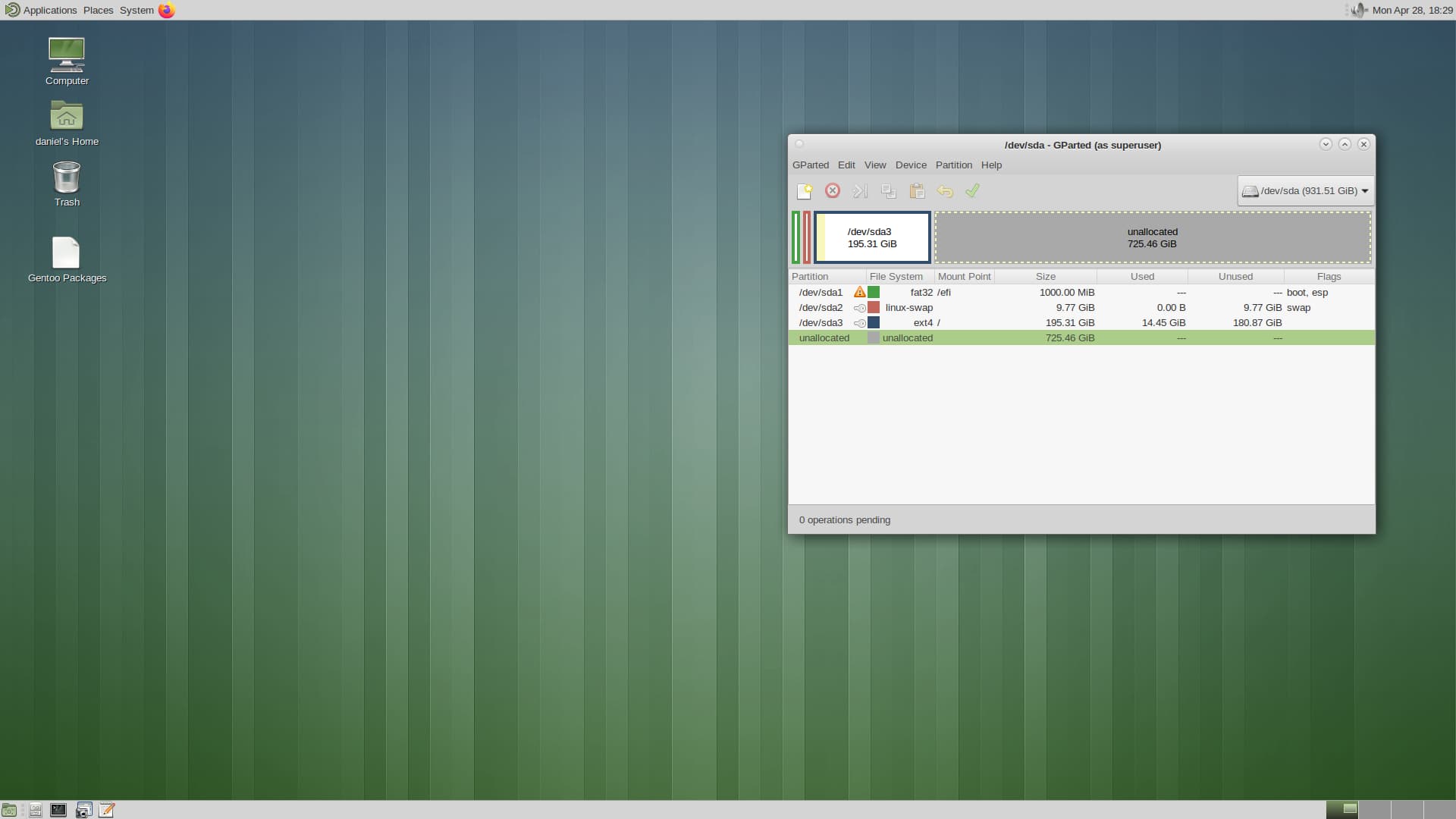The width and height of the screenshot is (1456, 819).
Task: Click the 'boot, esp' flags cell
Action: pos(1307,292)
